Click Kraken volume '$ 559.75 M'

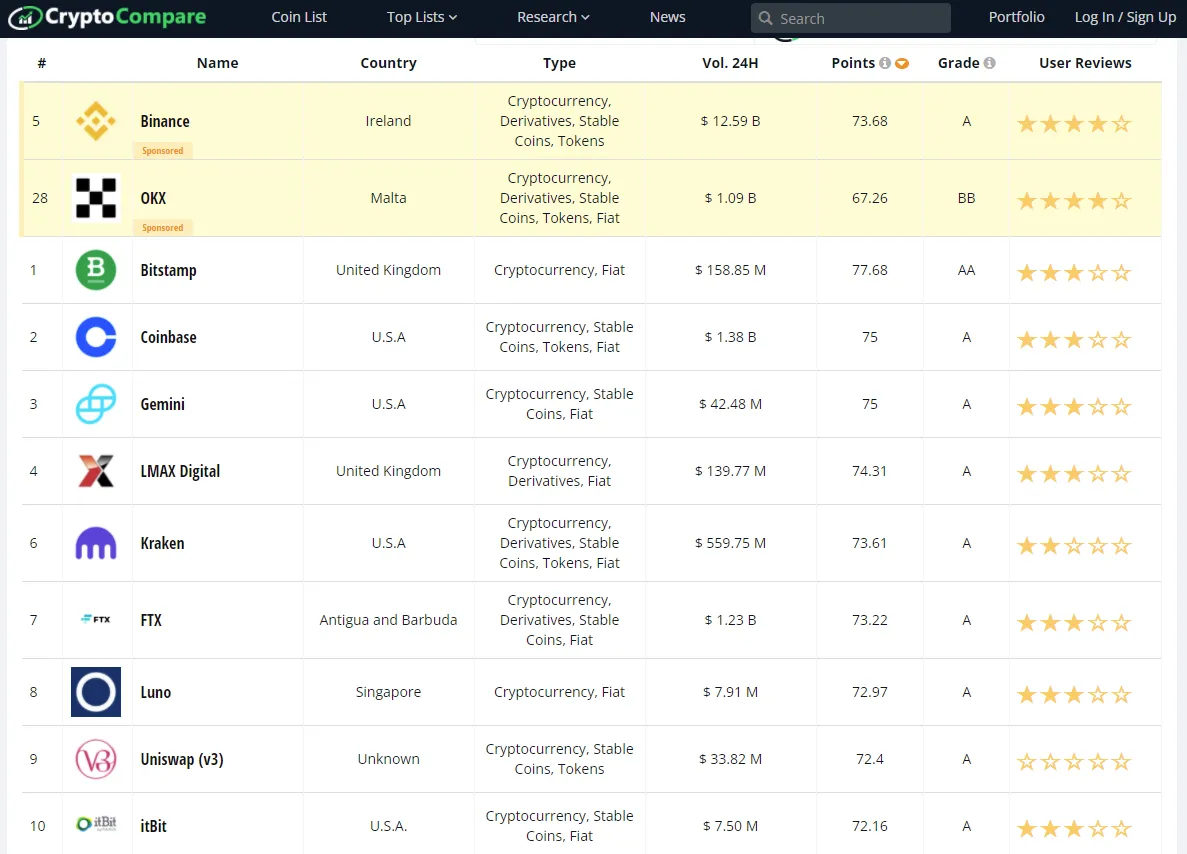point(730,543)
